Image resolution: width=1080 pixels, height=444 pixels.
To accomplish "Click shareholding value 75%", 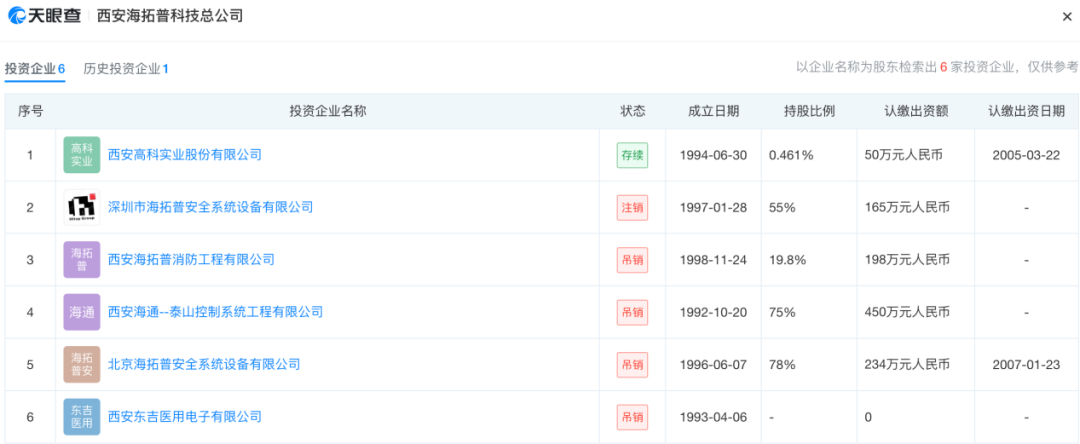I will pyautogui.click(x=782, y=312).
